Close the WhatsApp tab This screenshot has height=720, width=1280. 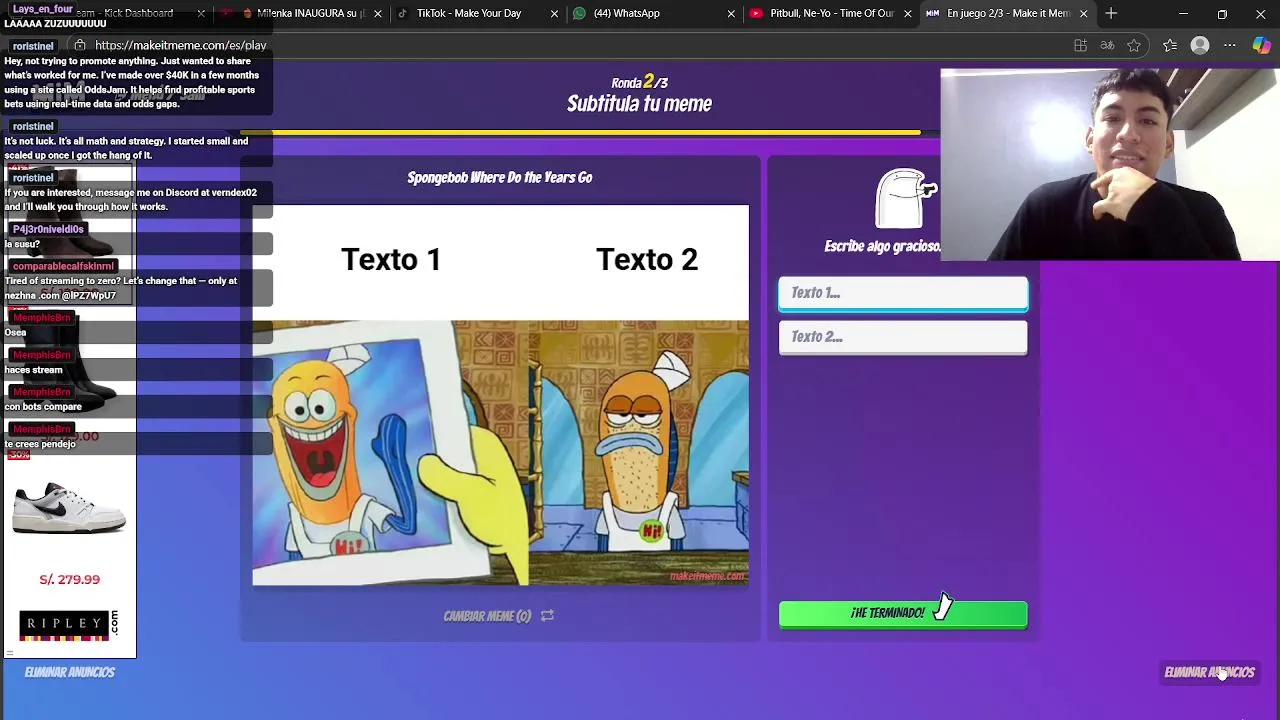click(x=731, y=13)
